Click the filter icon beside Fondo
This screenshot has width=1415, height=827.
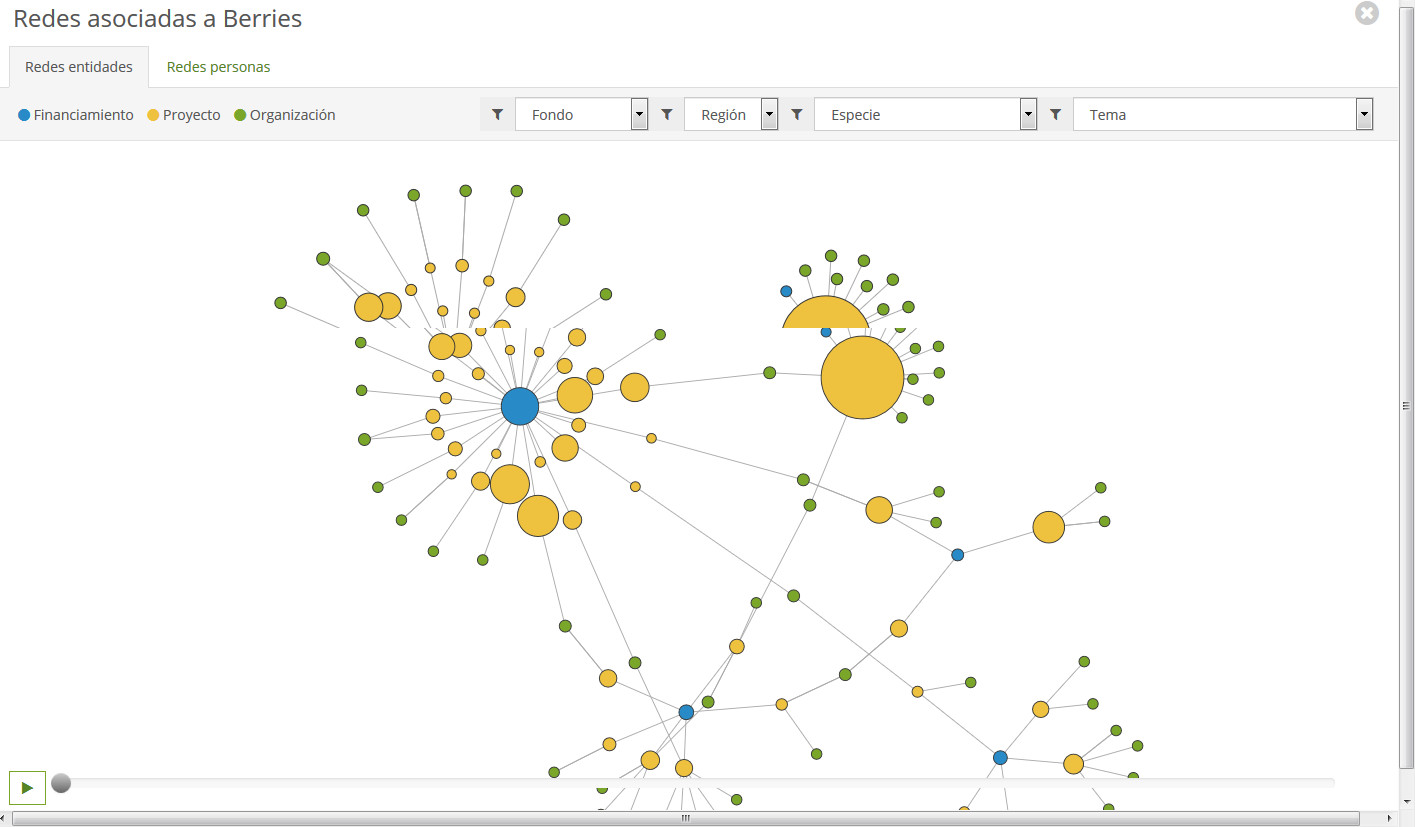coord(497,115)
